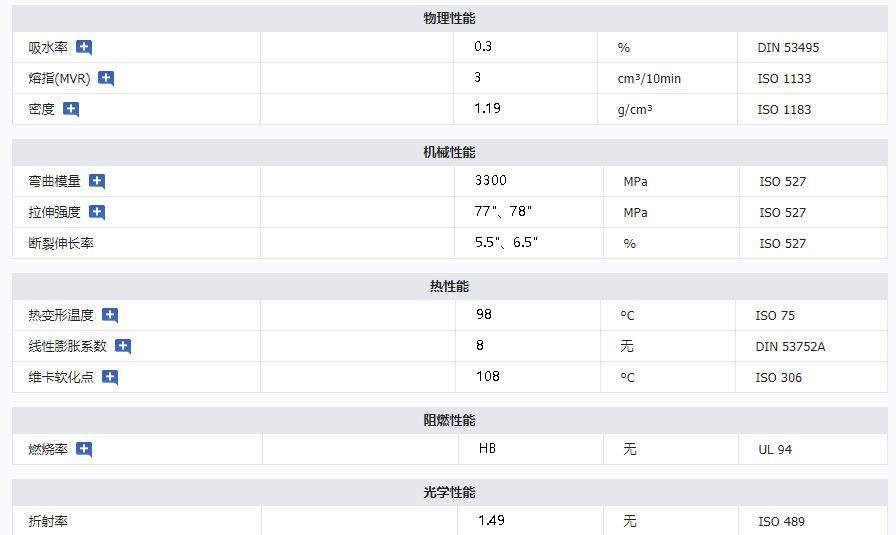Click the 阻燃性能 section header

(449, 420)
